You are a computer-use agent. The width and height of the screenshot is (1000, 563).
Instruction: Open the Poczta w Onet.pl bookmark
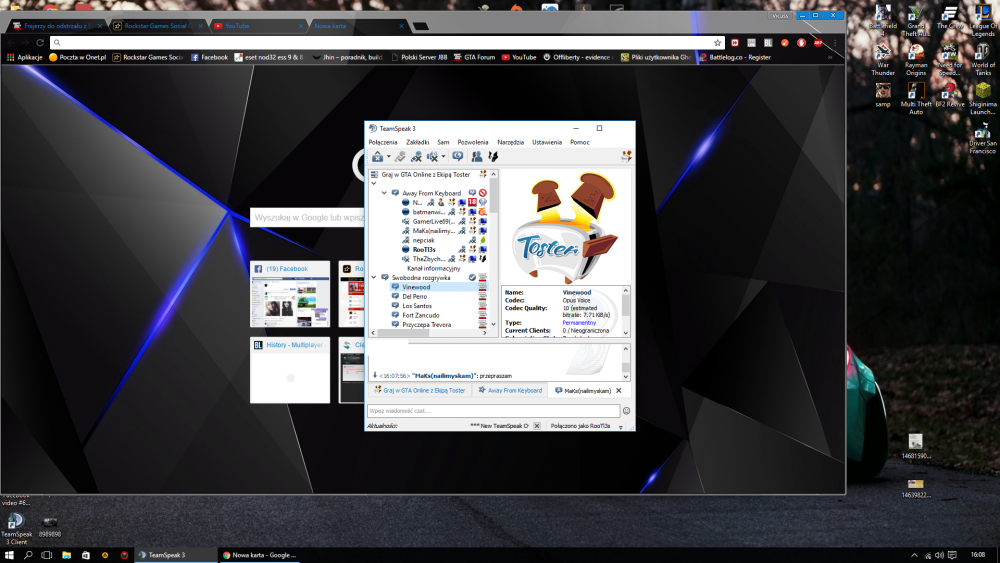[77, 57]
